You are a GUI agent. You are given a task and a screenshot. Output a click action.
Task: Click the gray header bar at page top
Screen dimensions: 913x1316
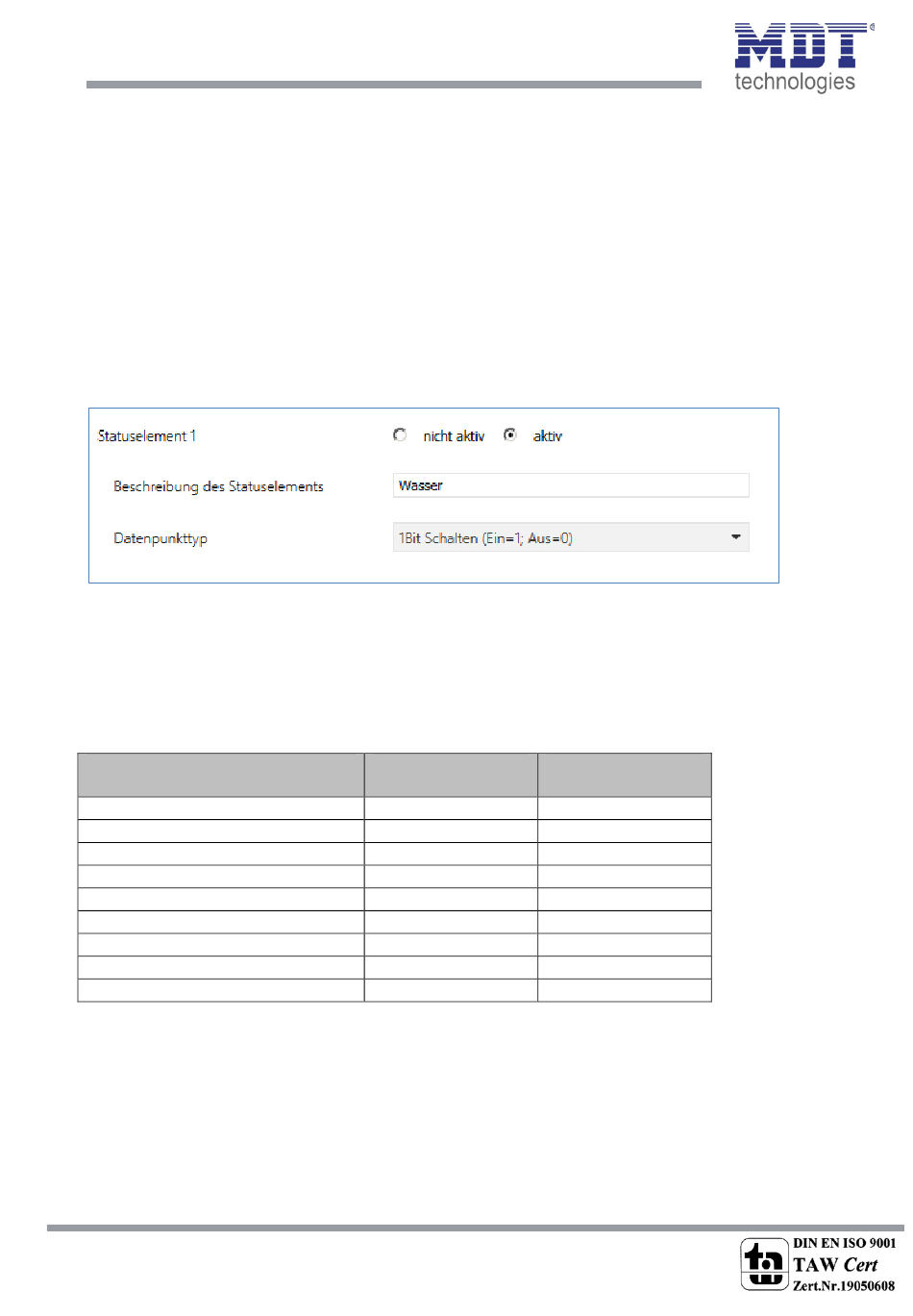pos(393,85)
